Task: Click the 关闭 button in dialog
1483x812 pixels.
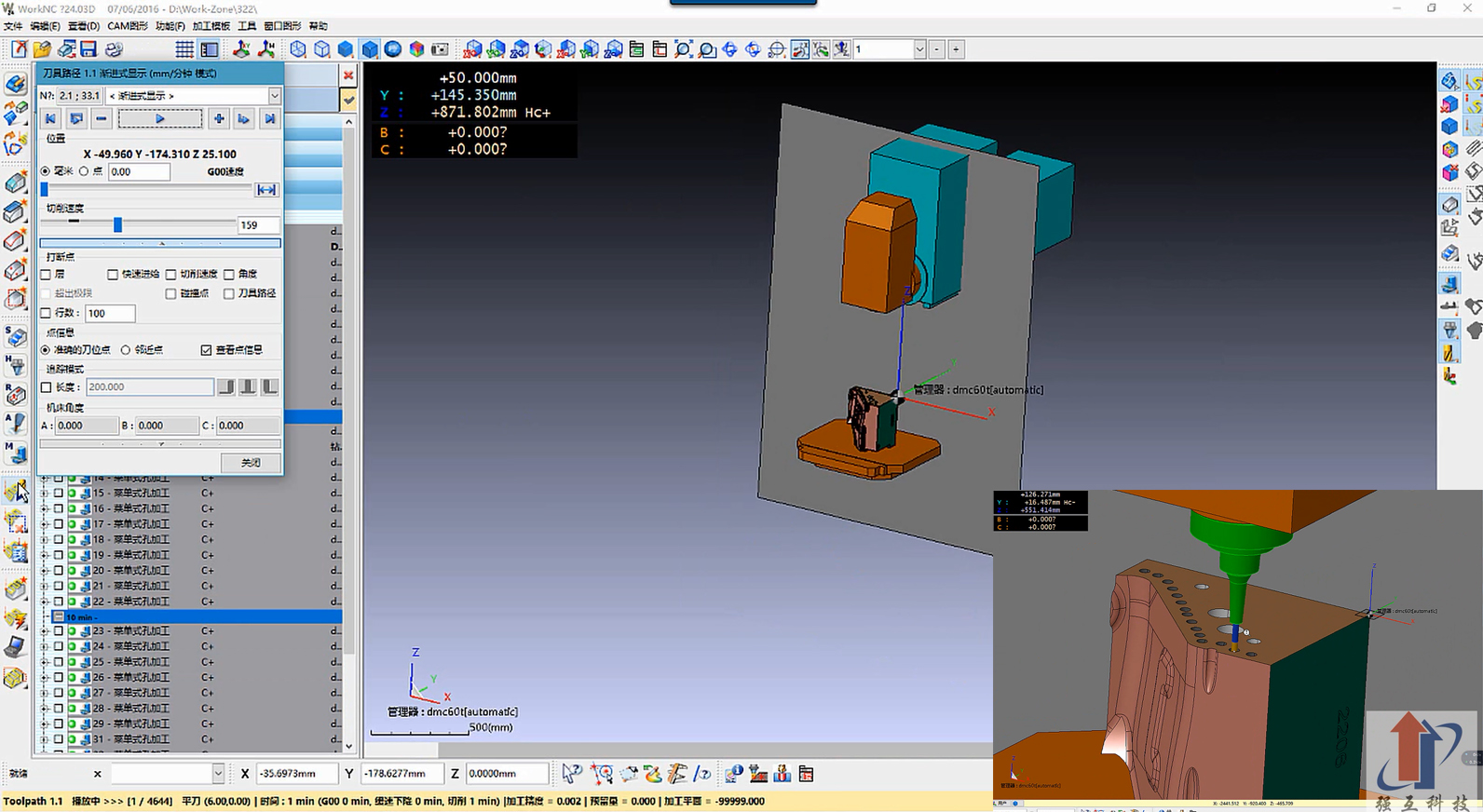Action: [251, 463]
